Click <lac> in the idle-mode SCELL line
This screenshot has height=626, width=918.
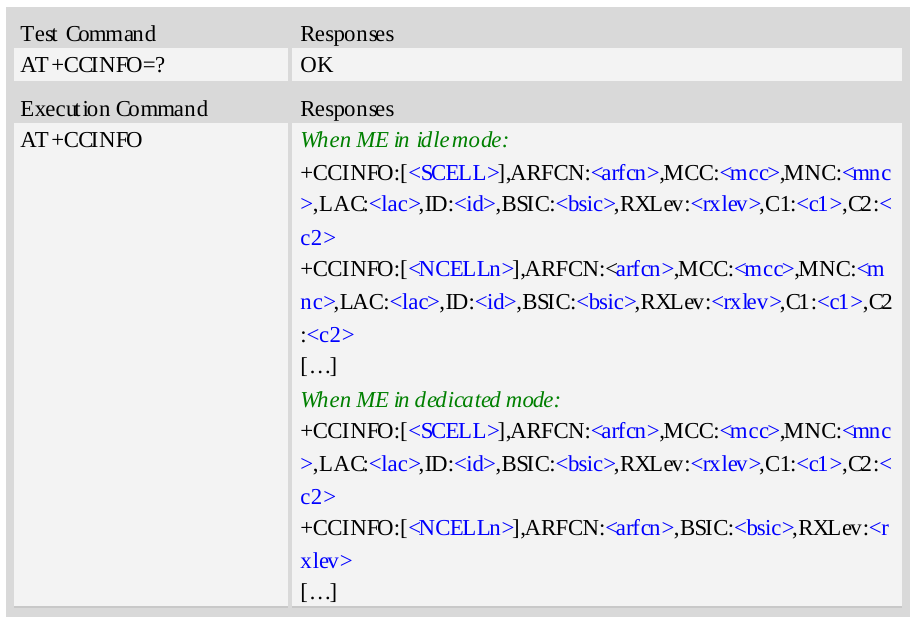point(395,205)
